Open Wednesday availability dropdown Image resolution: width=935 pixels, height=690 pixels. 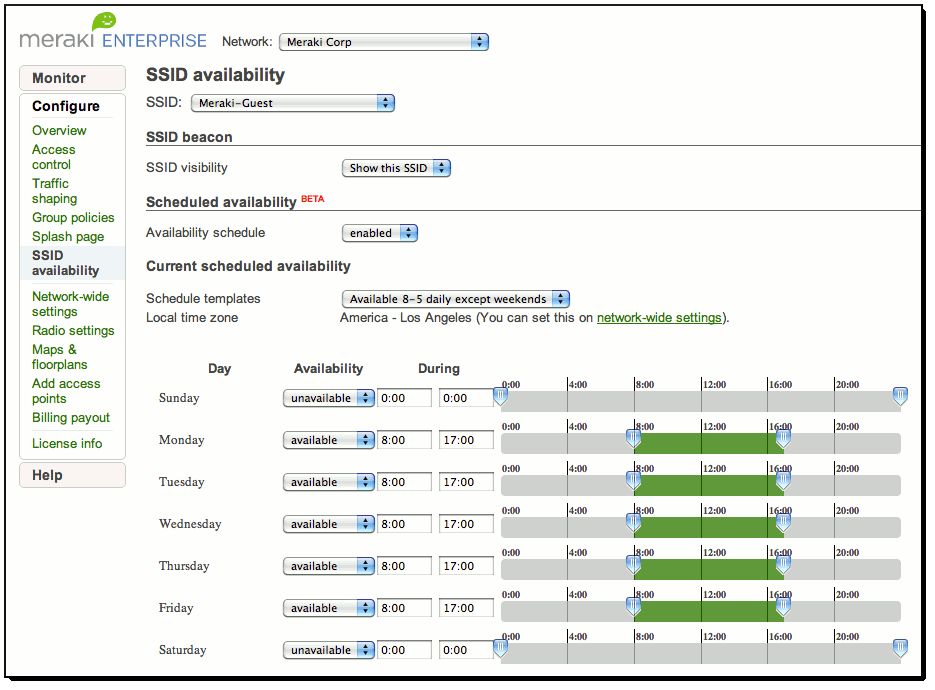pyautogui.click(x=329, y=524)
